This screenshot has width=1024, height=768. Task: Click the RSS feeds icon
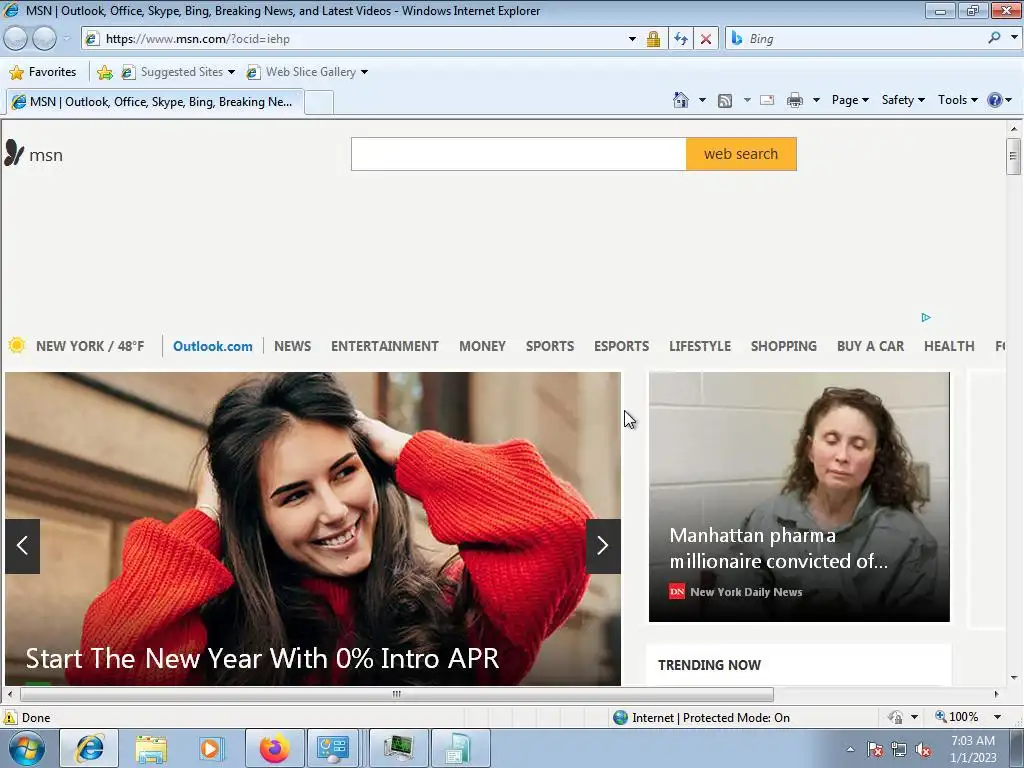(x=725, y=100)
